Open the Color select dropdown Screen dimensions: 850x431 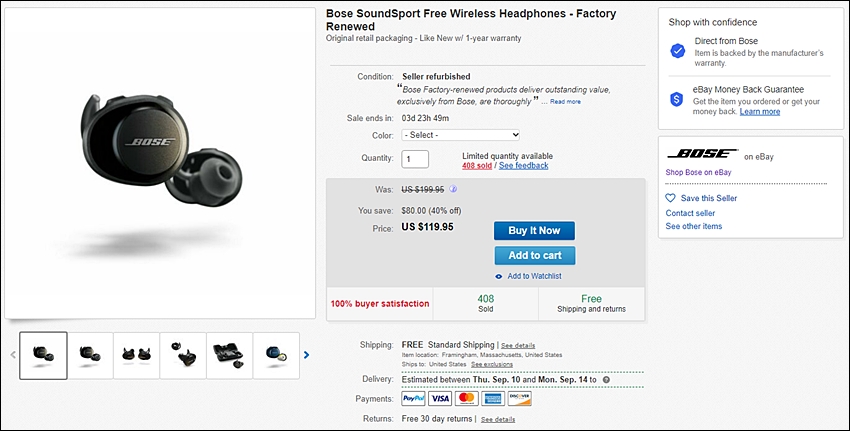point(461,135)
